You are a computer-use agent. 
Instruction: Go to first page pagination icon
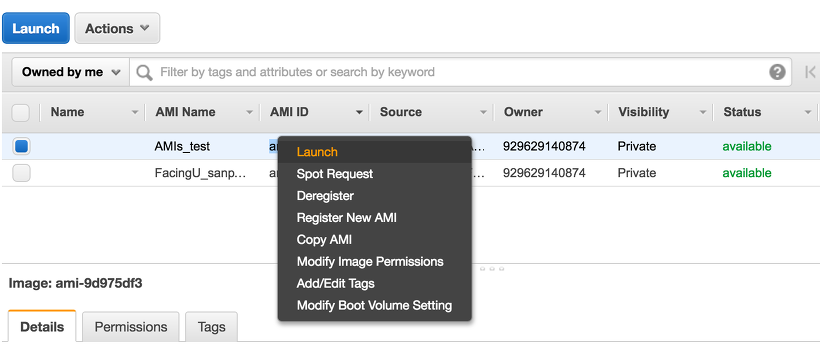coord(810,72)
